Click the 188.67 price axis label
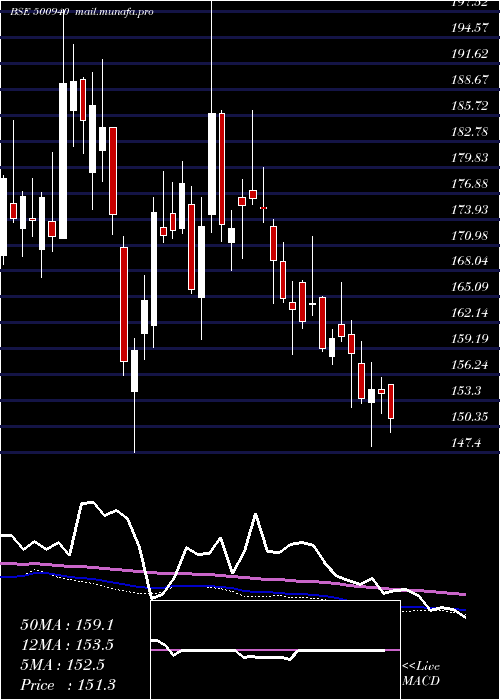Image resolution: width=500 pixels, height=700 pixels. tap(469, 80)
